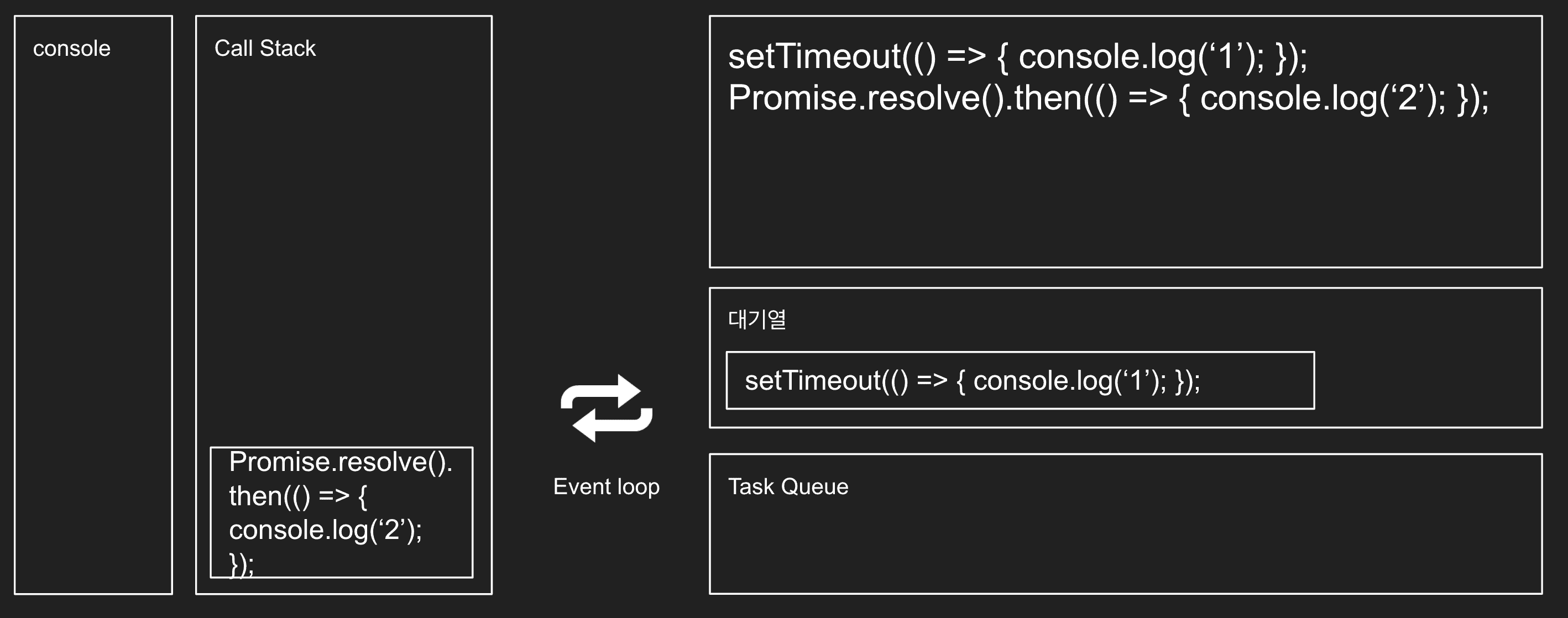
Task: Click empty 대기열 area right of setTimeout block
Action: 1428,381
